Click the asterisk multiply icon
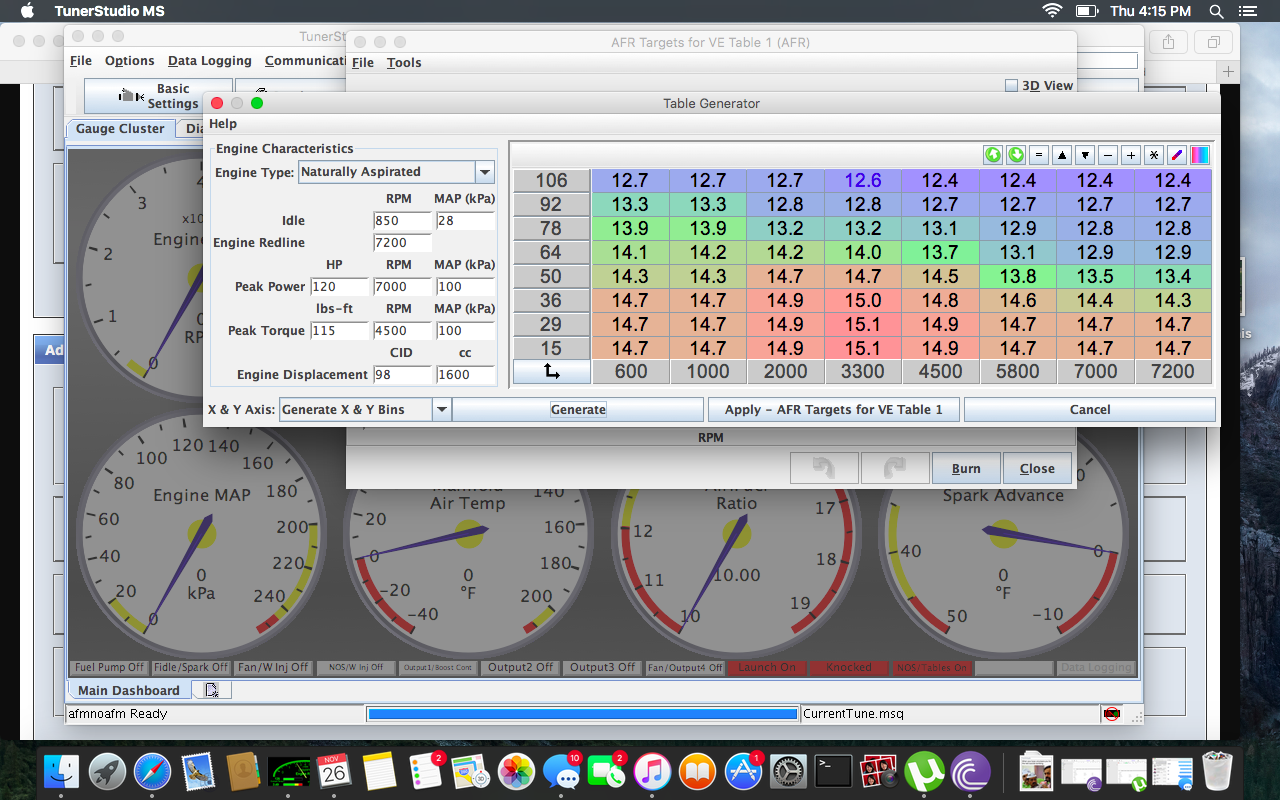Screen dimensions: 1280x800 tap(1154, 155)
